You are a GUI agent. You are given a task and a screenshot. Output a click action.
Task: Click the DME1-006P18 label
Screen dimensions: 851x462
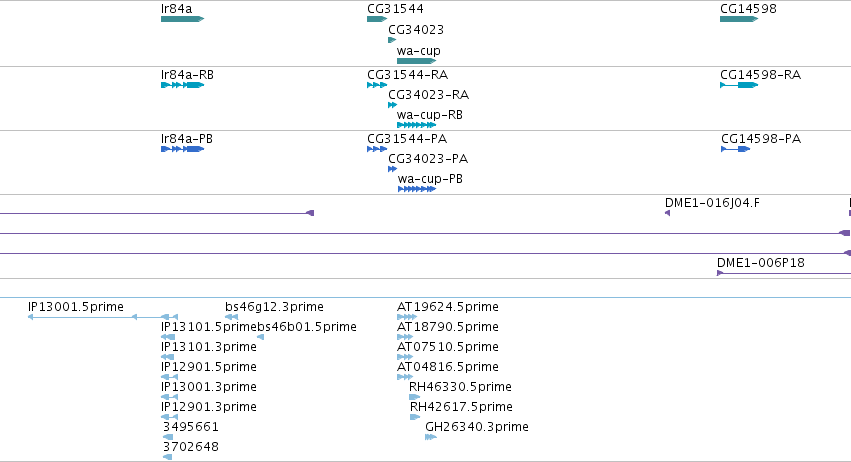760,263
